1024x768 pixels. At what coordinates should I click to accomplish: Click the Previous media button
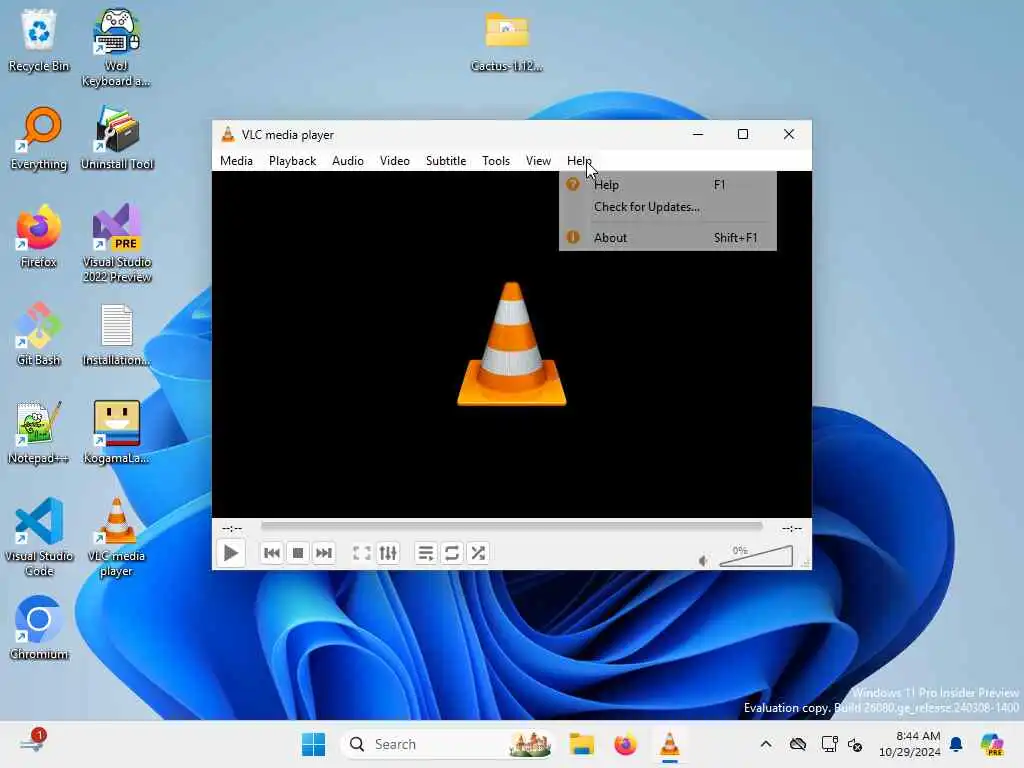272,553
